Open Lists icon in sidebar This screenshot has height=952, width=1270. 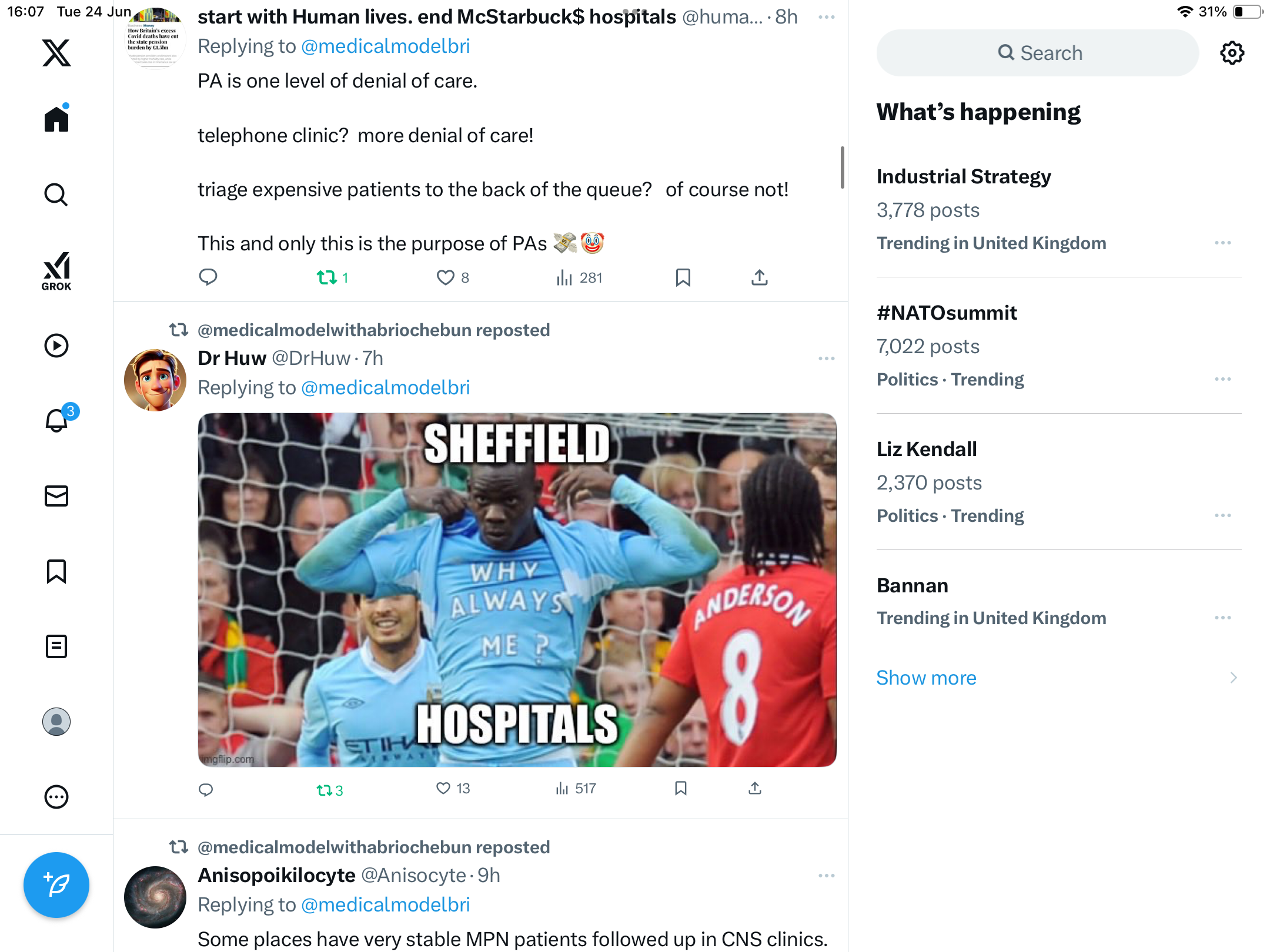(x=56, y=646)
